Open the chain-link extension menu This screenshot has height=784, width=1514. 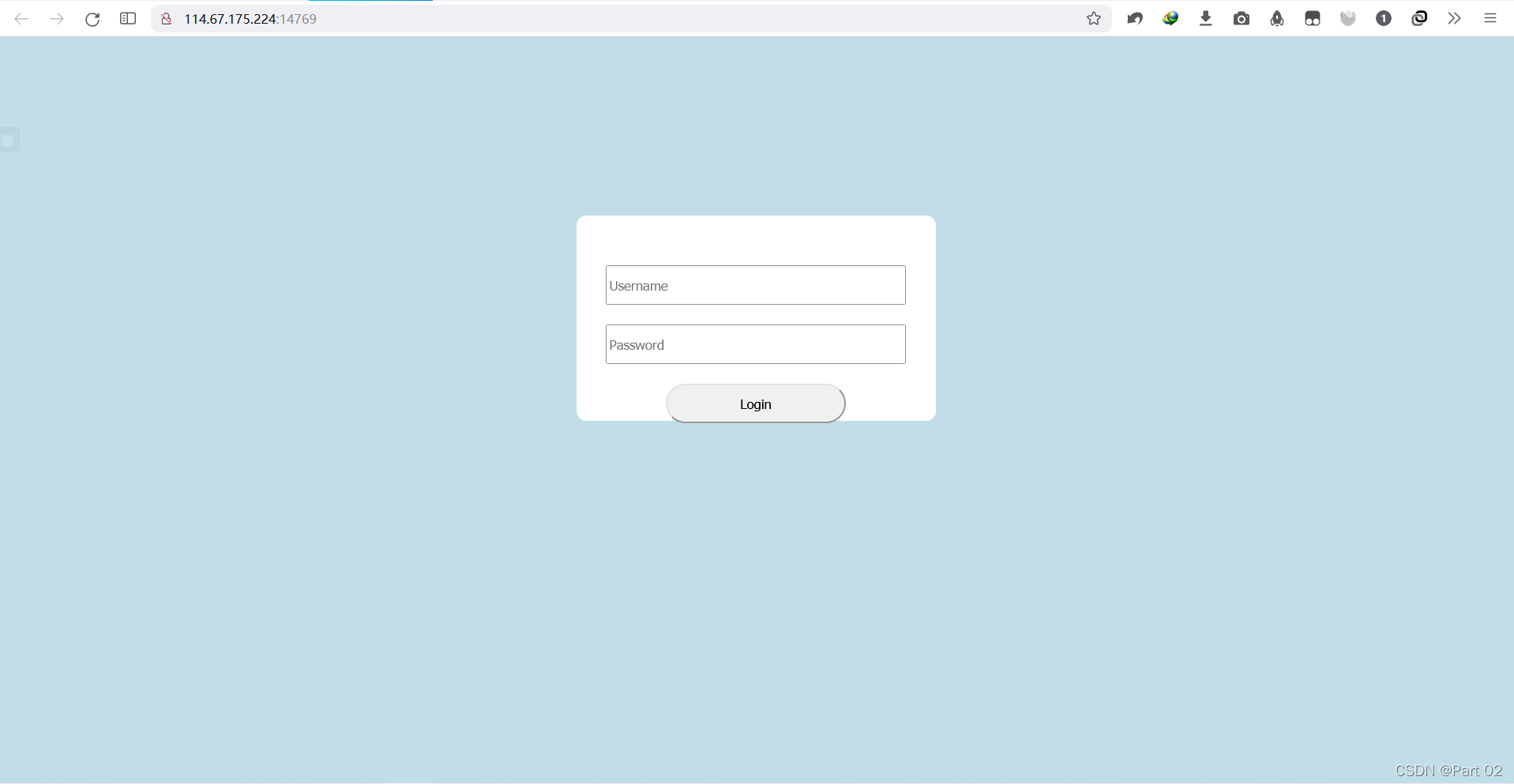[1419, 18]
